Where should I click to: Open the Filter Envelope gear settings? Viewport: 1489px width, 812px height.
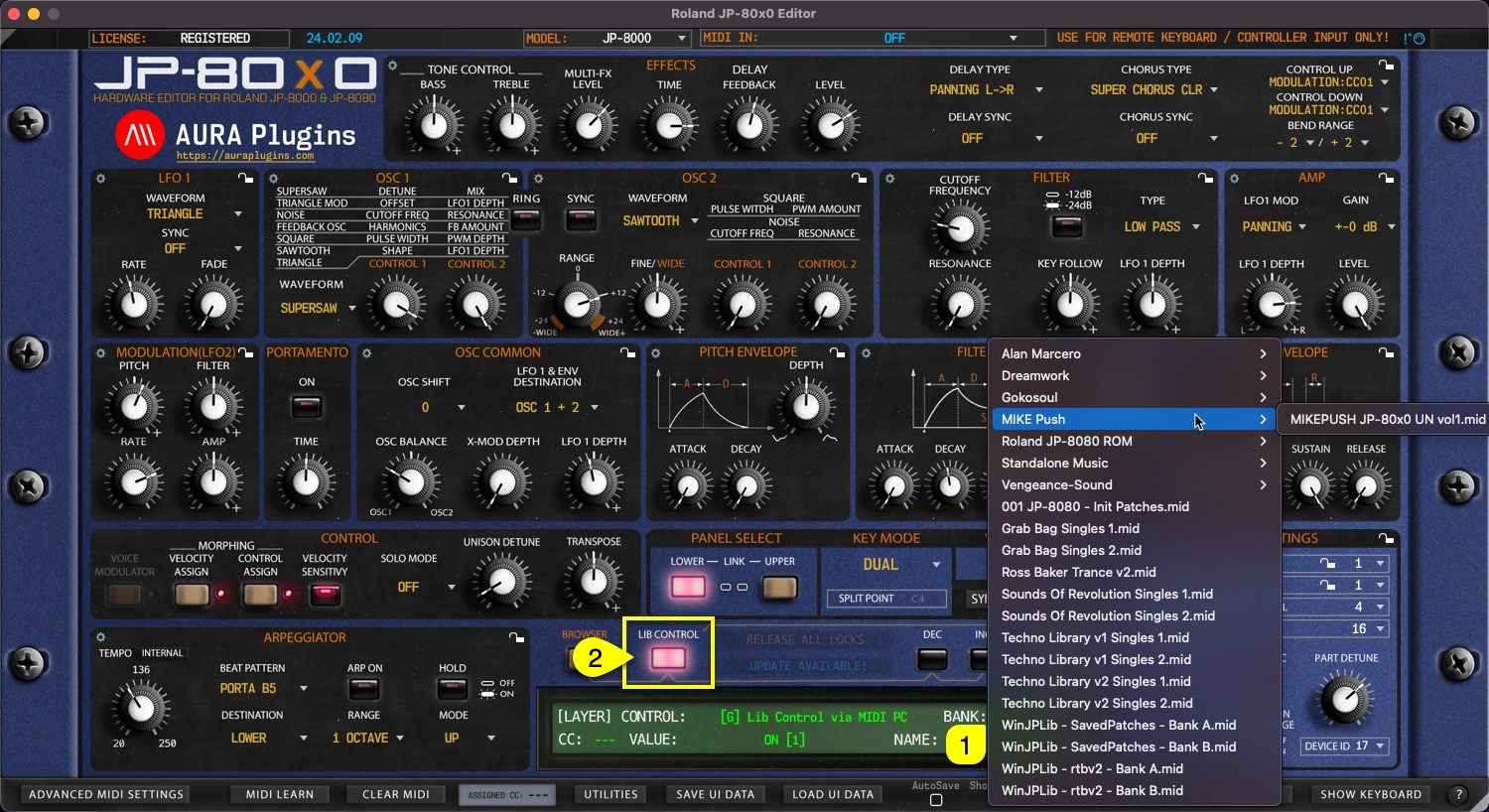pyautogui.click(x=866, y=352)
